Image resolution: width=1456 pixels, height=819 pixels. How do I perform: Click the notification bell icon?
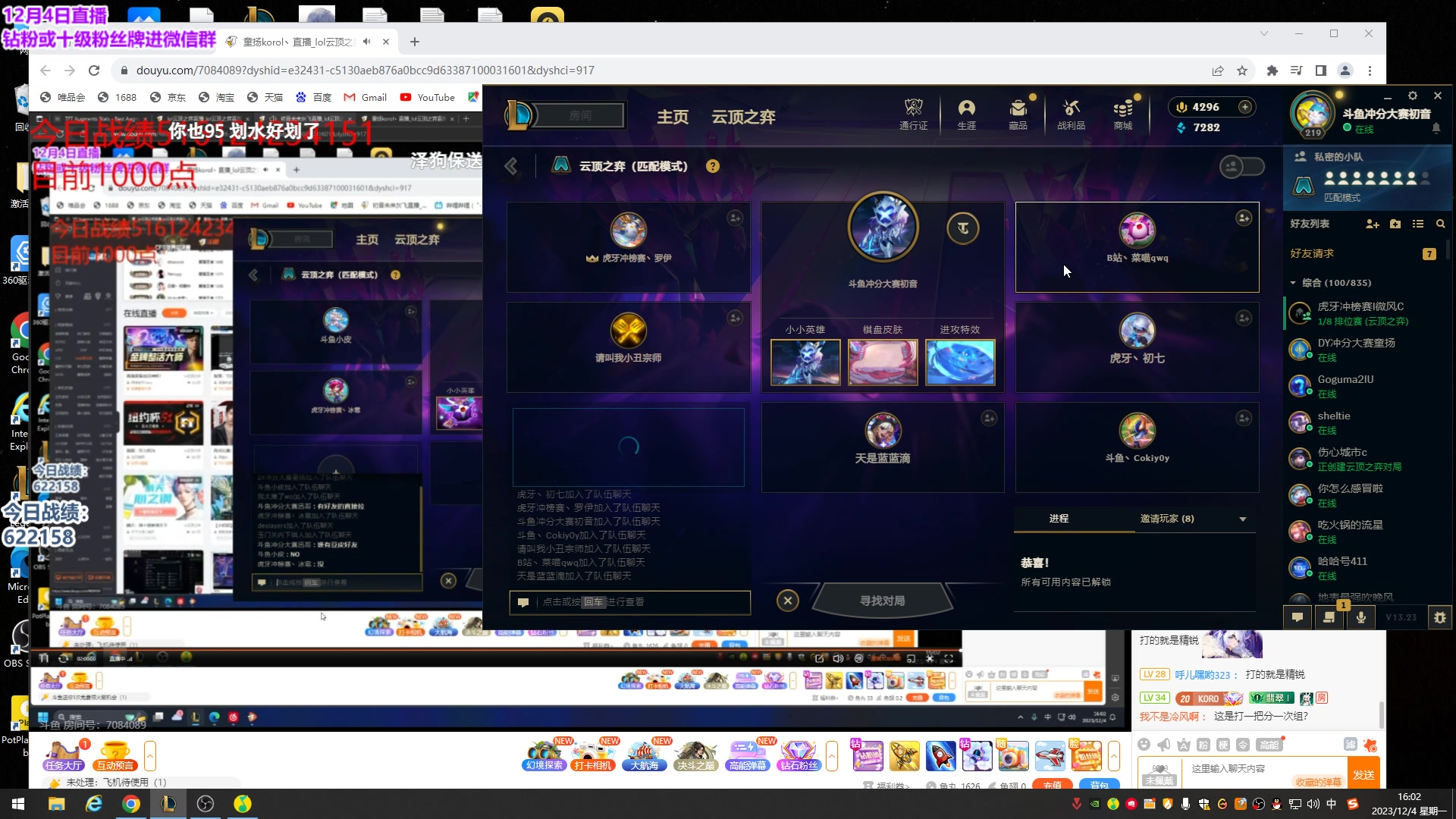1436,129
